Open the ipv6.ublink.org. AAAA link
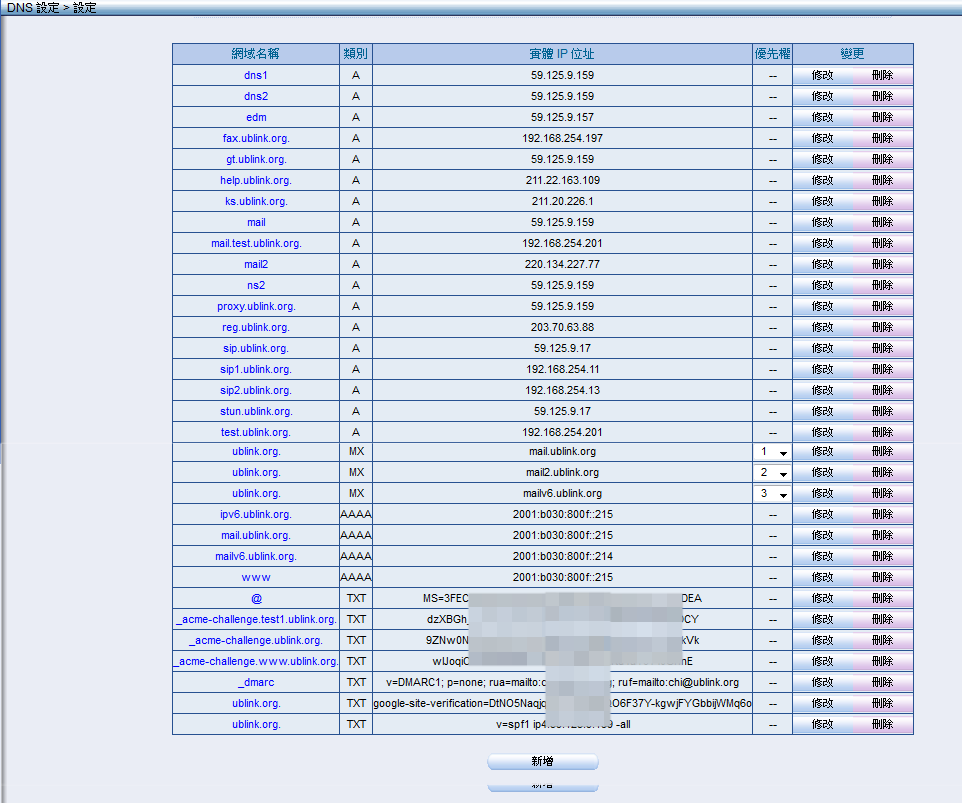The image size is (962, 803). pyautogui.click(x=256, y=514)
